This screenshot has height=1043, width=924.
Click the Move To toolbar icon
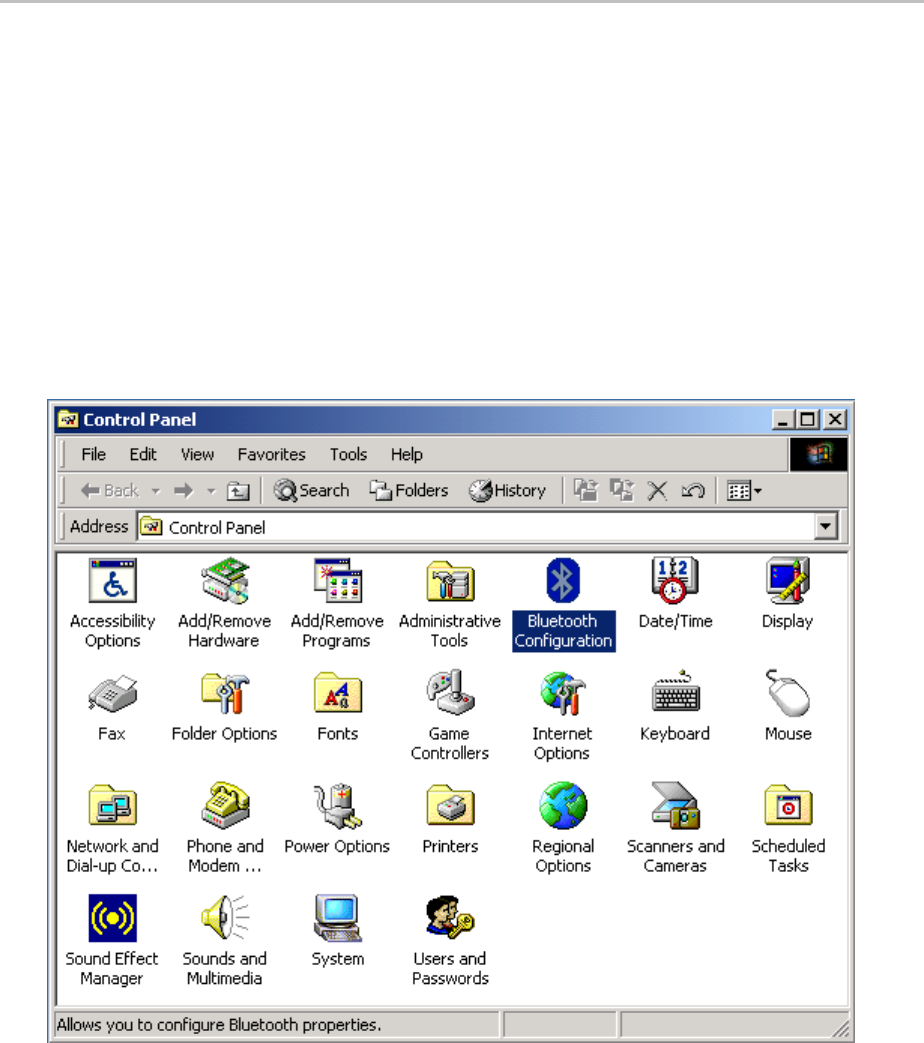(x=586, y=491)
